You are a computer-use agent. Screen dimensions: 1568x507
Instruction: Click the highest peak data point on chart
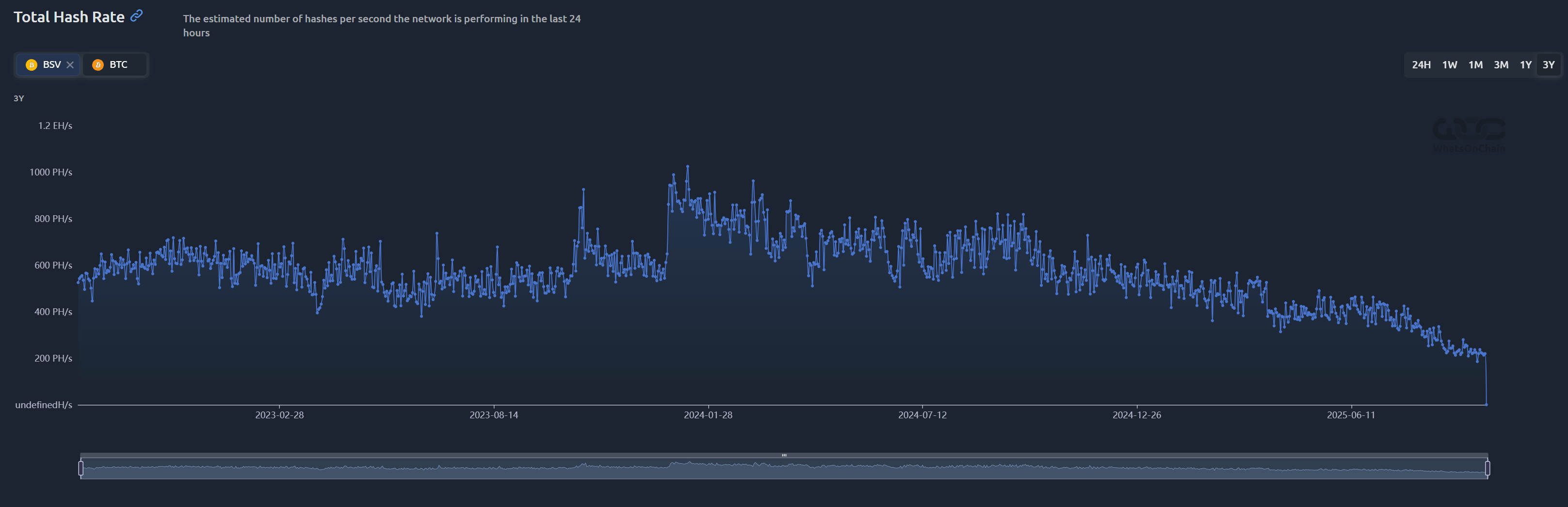pos(688,166)
